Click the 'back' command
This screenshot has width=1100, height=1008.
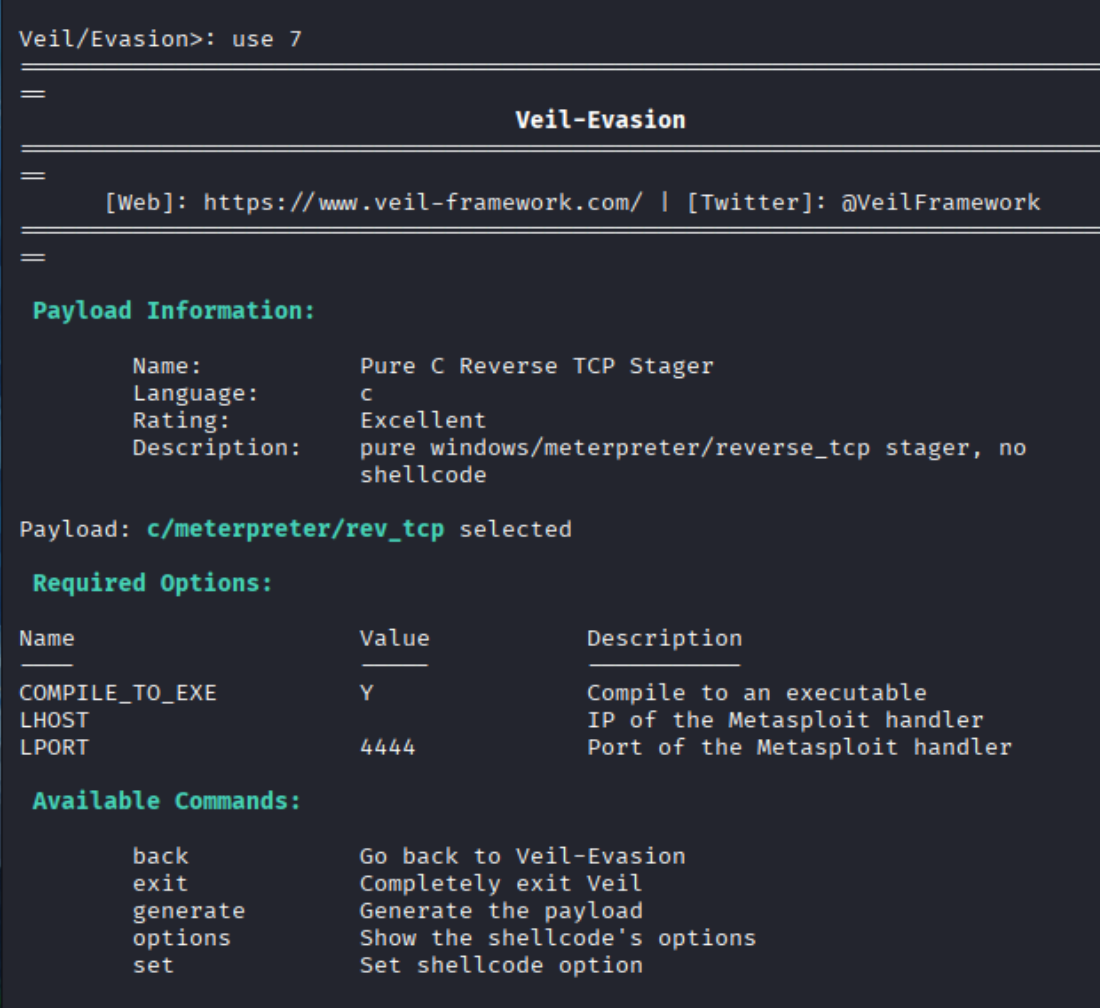(160, 857)
